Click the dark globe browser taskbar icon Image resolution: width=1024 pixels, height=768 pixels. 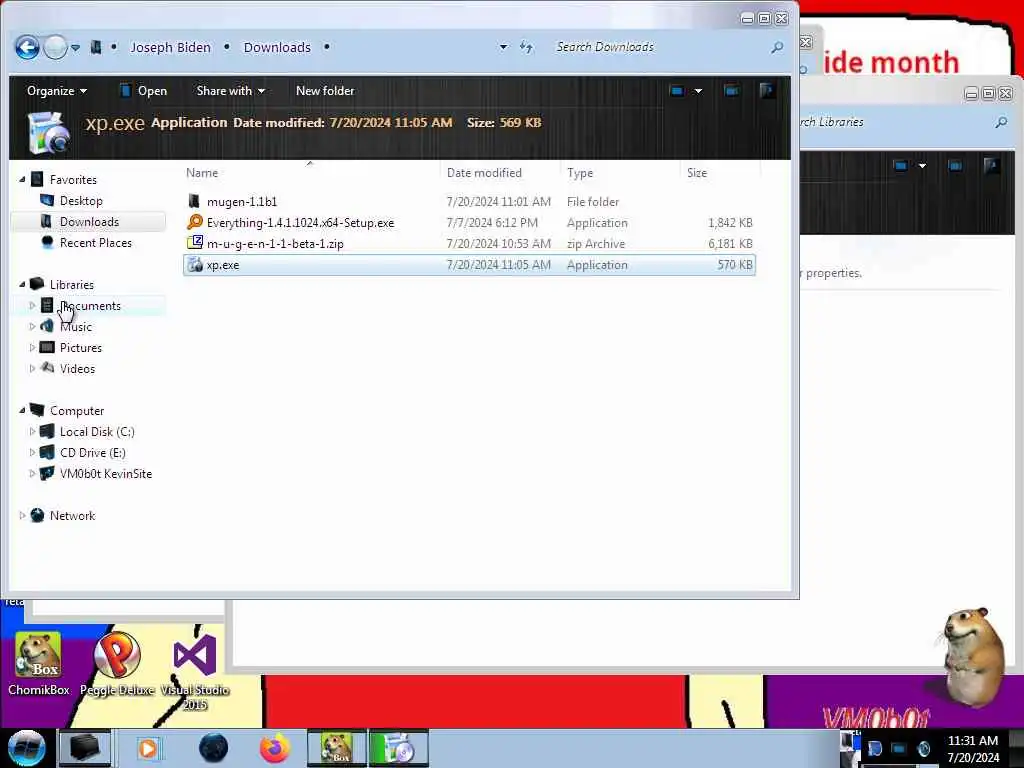click(213, 748)
